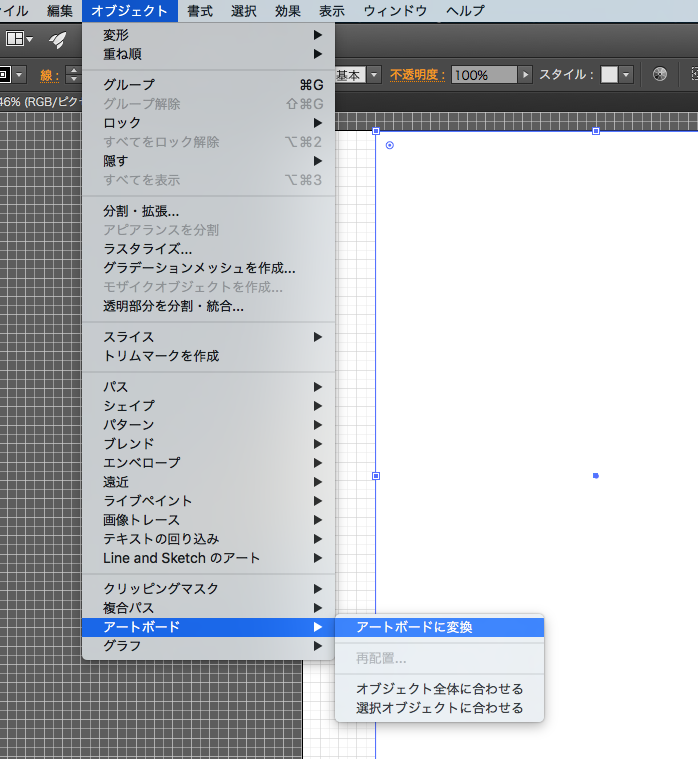Open the グラフ submenu

point(209,646)
